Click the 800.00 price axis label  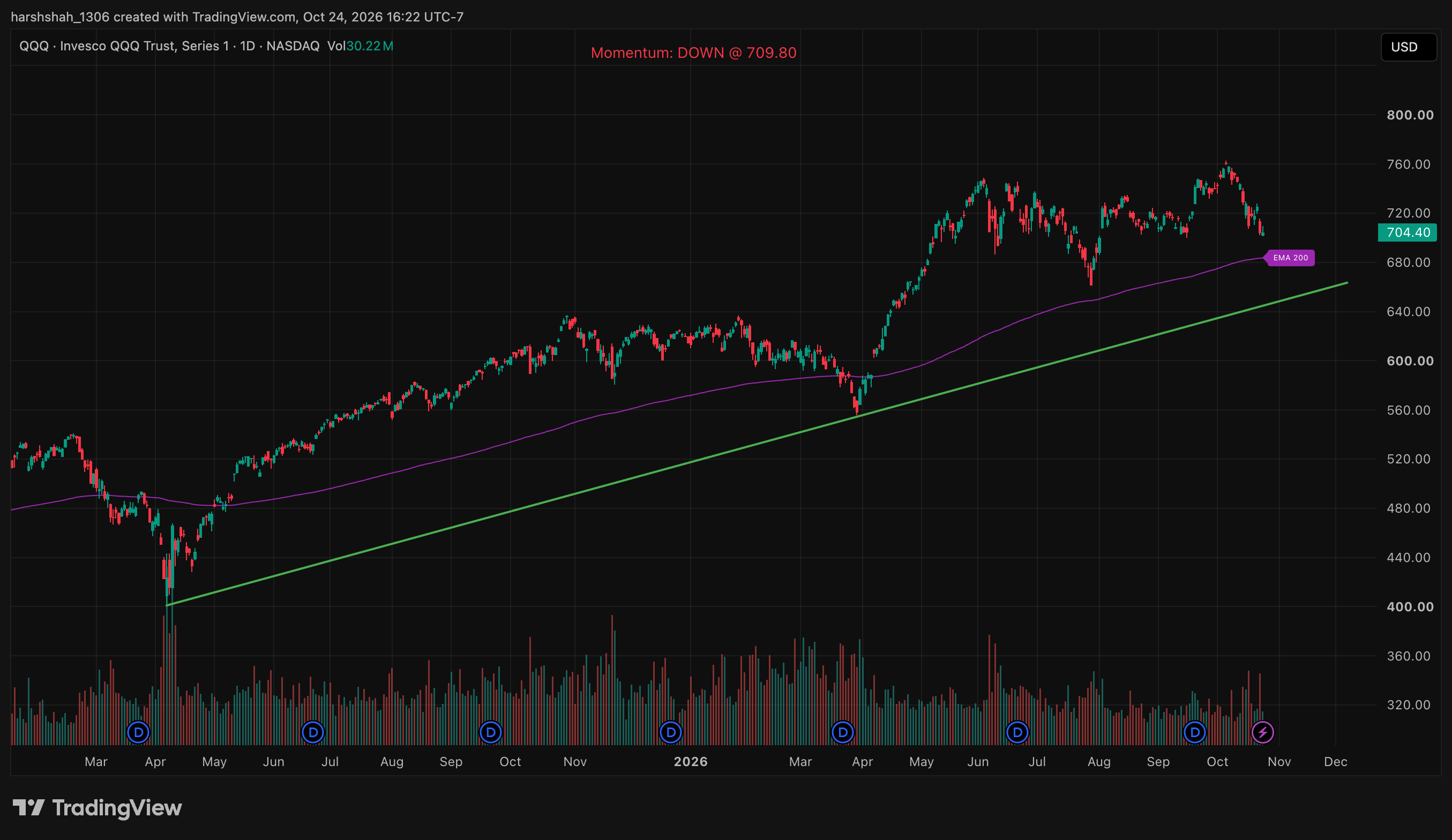click(x=1410, y=115)
